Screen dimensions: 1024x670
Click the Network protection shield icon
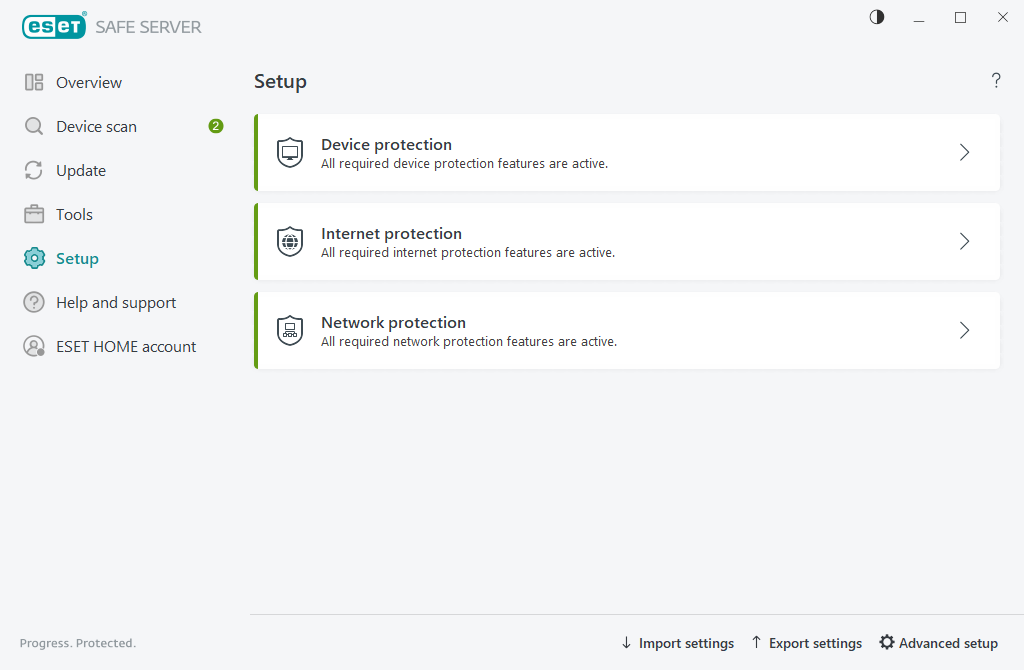(290, 330)
